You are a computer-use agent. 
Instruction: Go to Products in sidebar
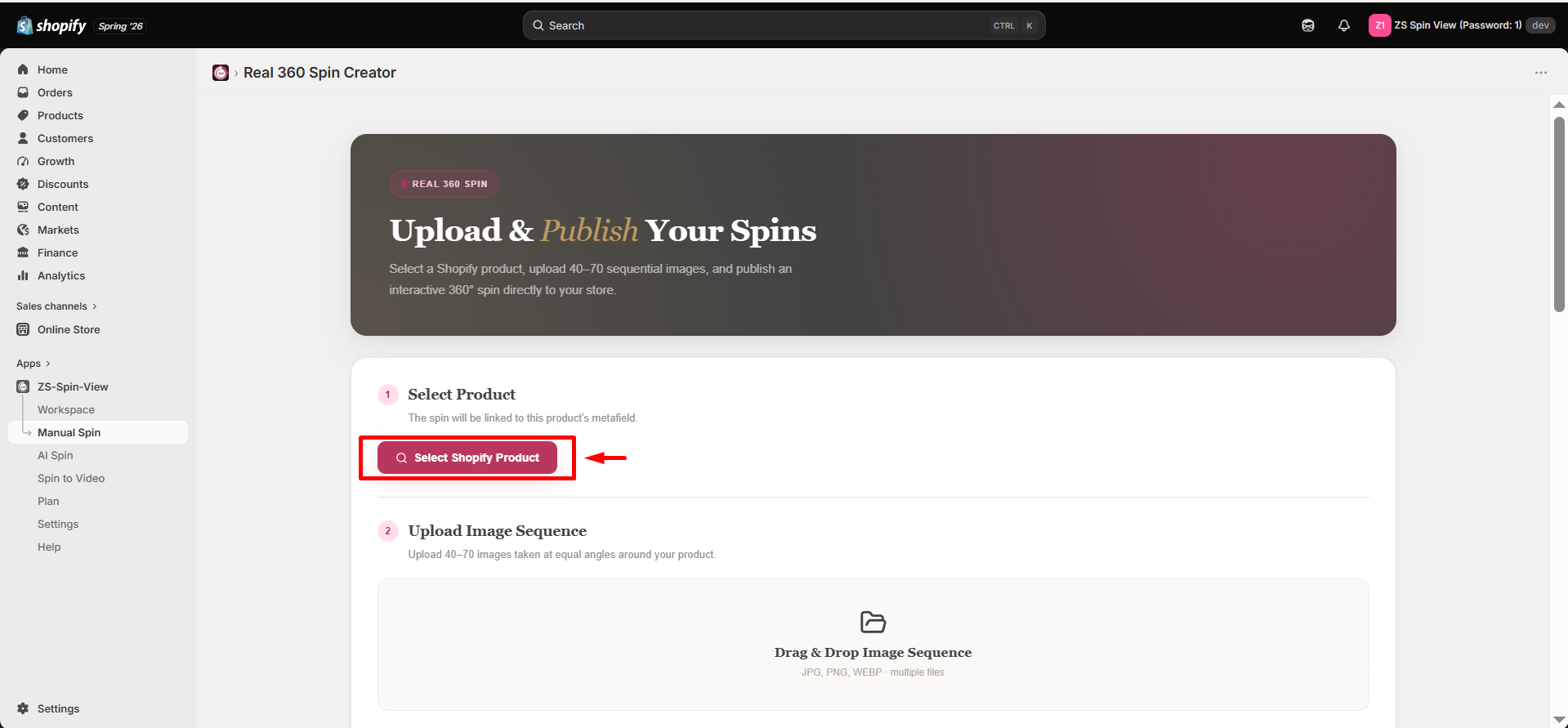coord(60,115)
